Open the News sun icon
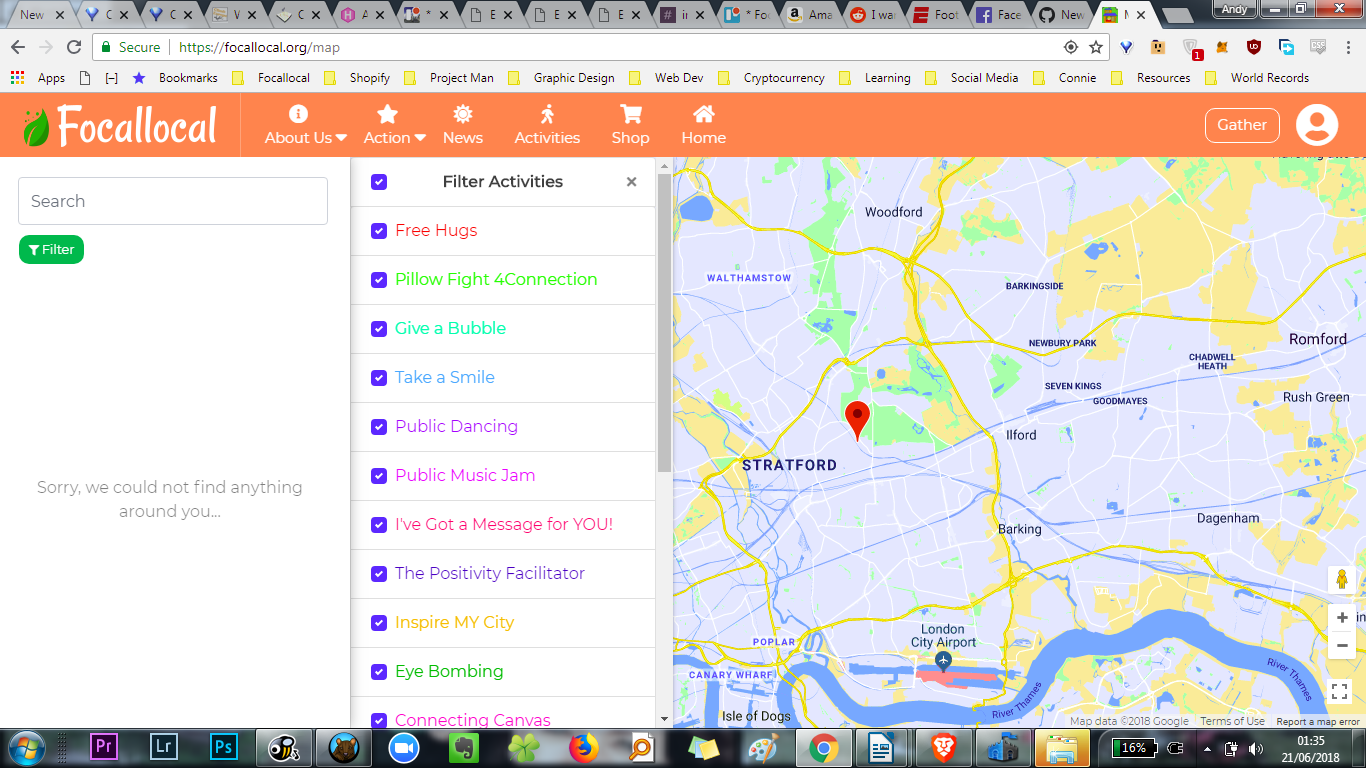This screenshot has width=1366, height=768. click(462, 114)
